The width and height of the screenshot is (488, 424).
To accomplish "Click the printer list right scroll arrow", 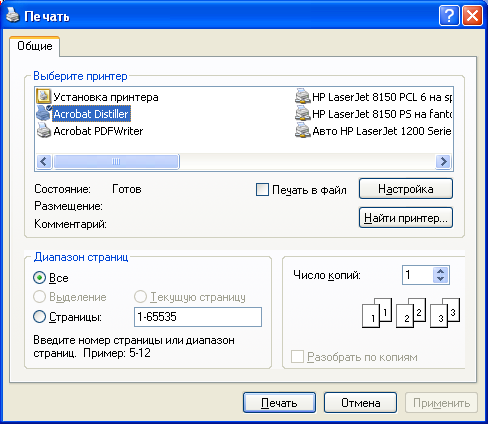I will 443,162.
